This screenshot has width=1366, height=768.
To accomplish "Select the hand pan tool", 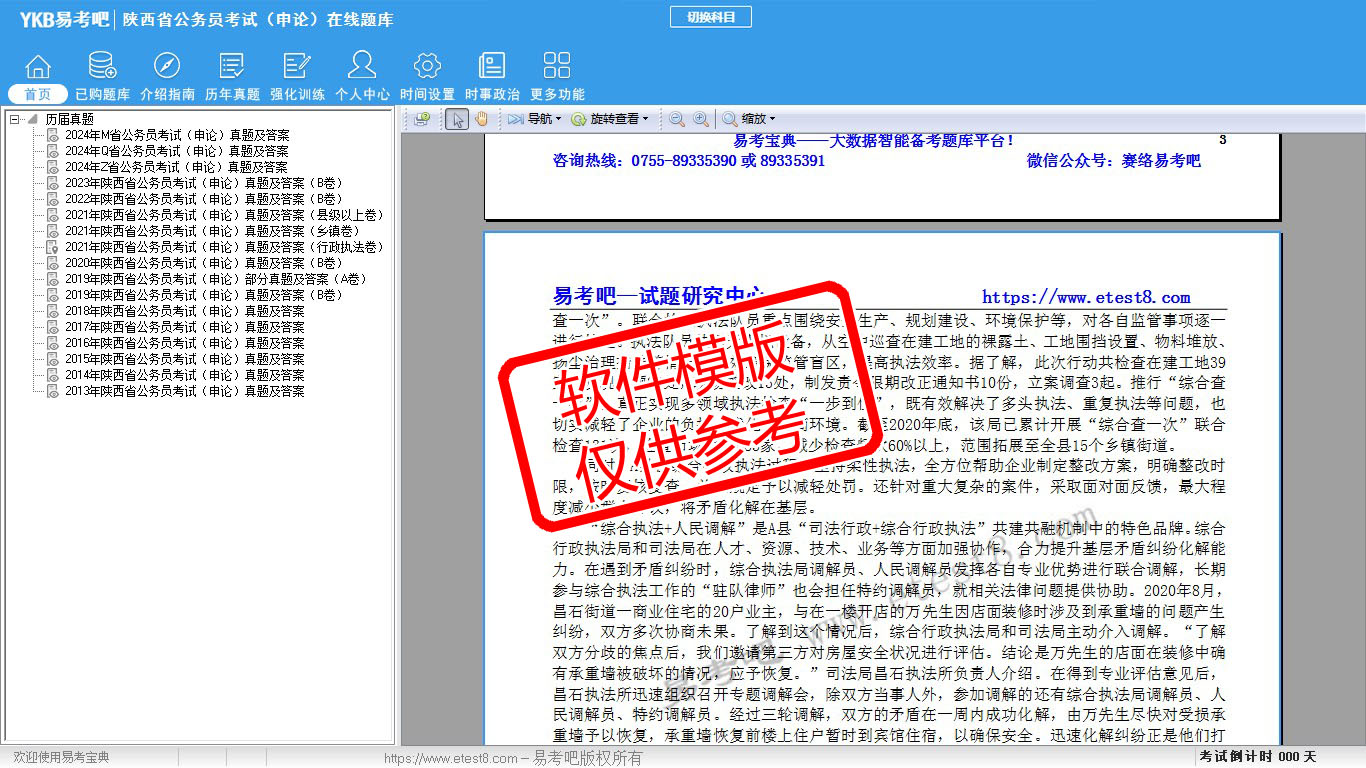I will click(x=481, y=119).
